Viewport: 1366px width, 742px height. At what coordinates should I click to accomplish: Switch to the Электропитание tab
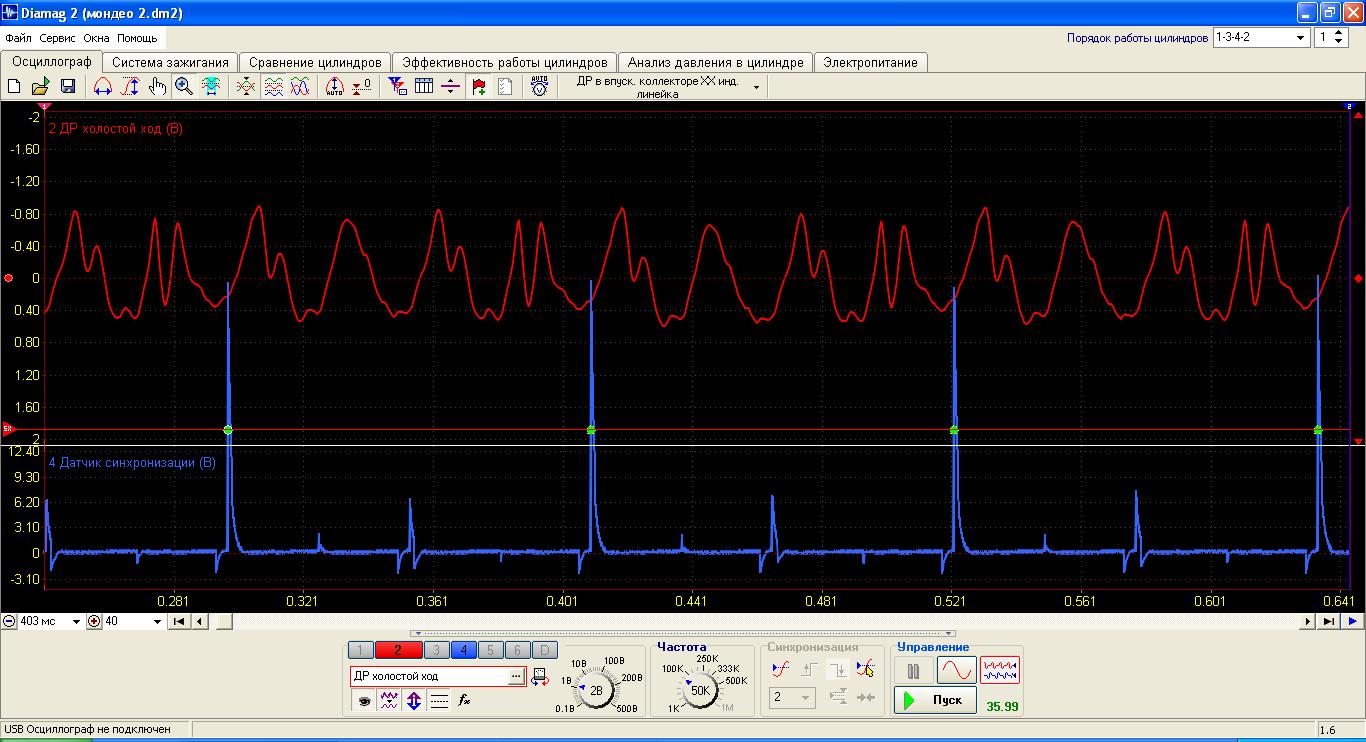pyautogui.click(x=870, y=62)
